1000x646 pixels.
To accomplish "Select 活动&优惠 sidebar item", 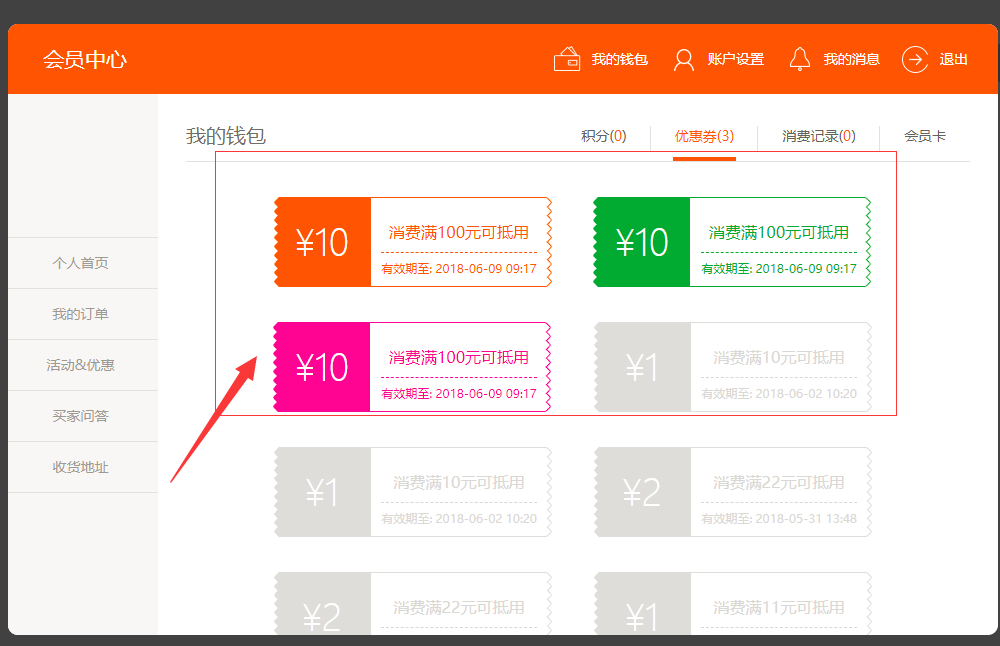I will [x=81, y=365].
